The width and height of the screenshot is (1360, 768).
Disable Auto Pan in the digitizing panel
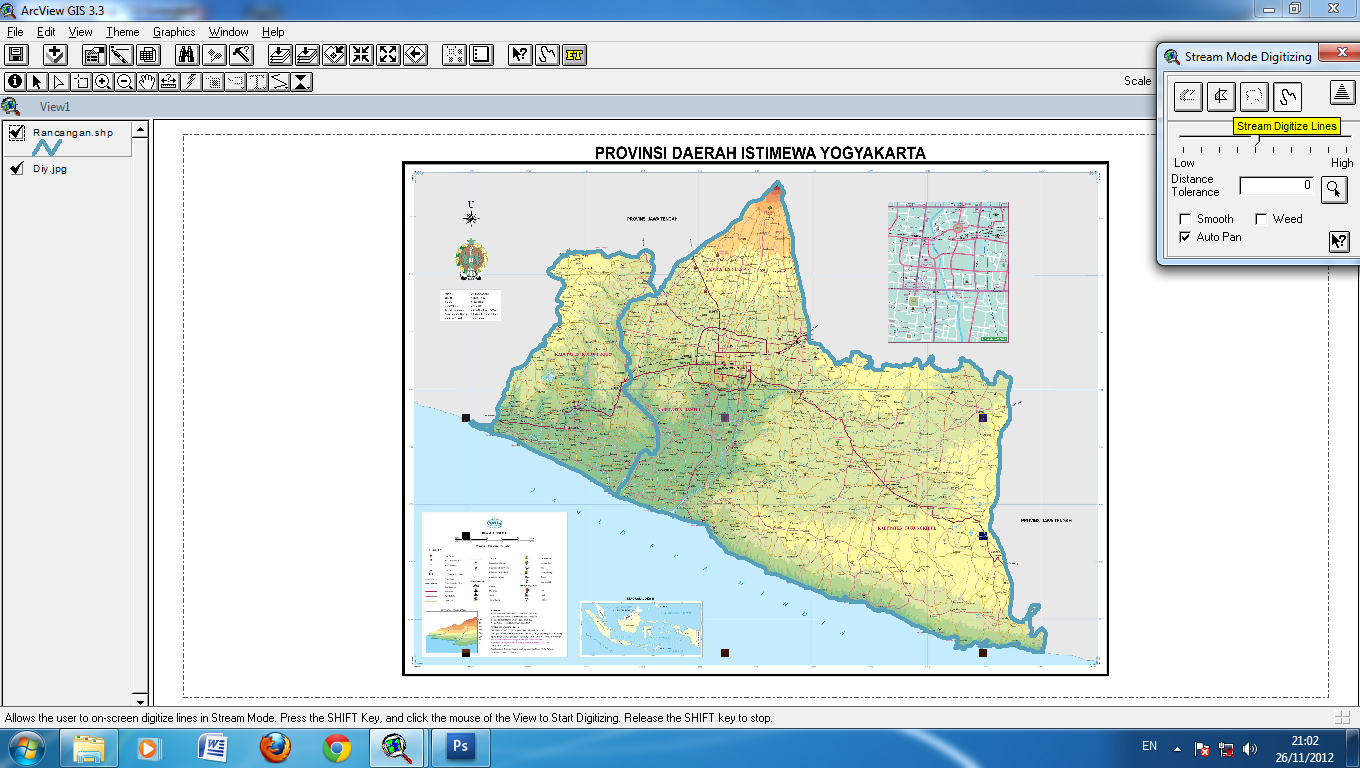pyautogui.click(x=1186, y=237)
